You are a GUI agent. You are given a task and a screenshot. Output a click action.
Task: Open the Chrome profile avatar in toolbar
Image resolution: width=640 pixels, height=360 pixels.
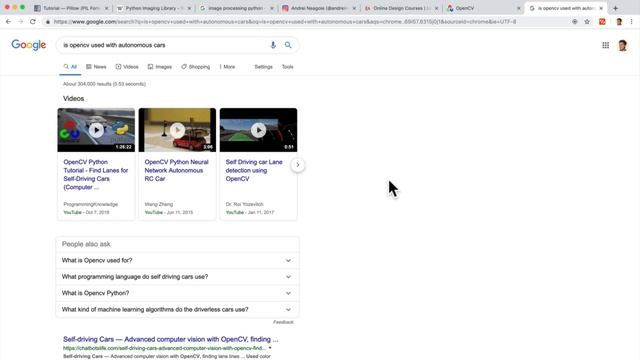[619, 22]
